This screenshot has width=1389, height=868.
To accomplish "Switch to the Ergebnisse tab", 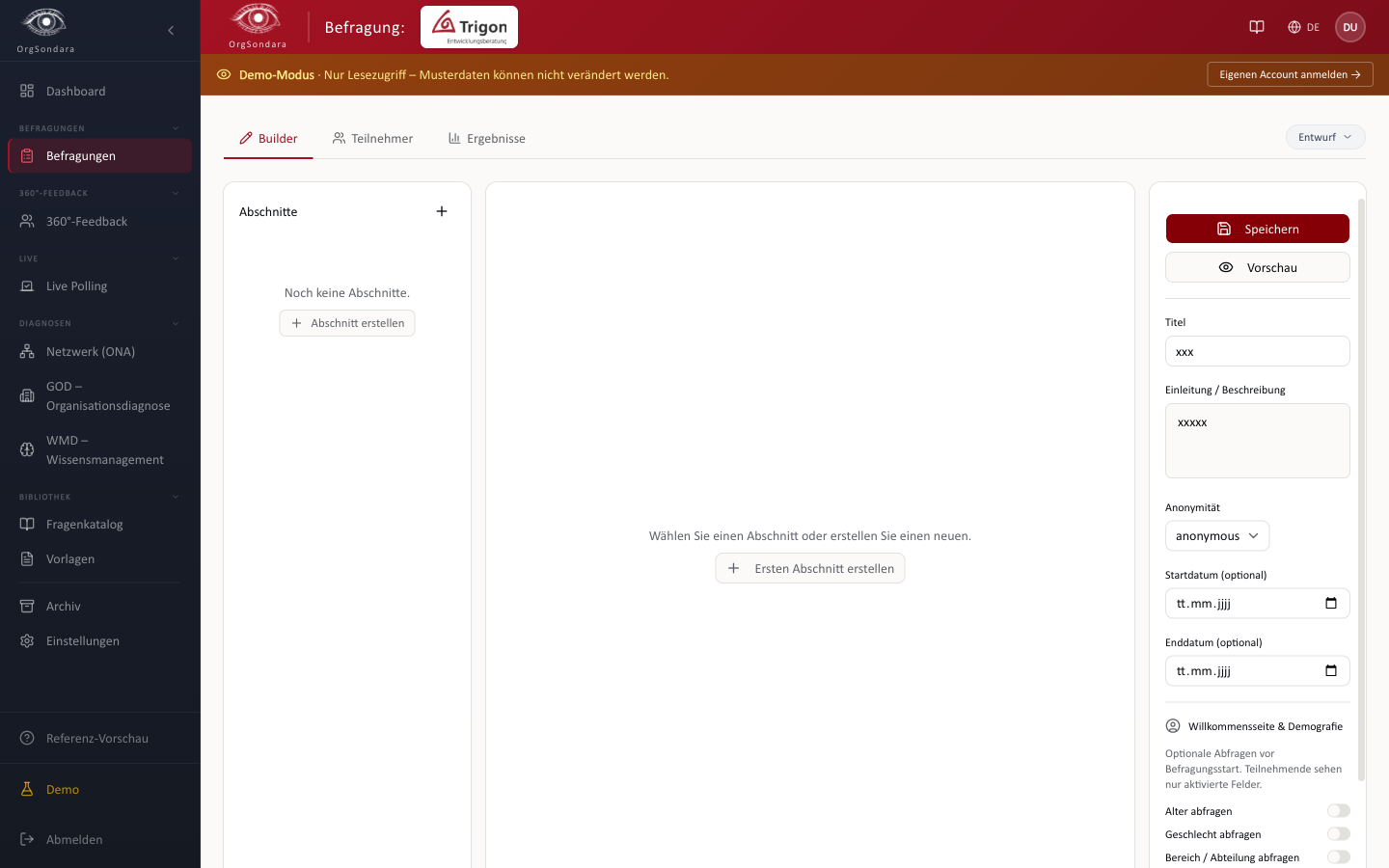I will click(x=487, y=138).
